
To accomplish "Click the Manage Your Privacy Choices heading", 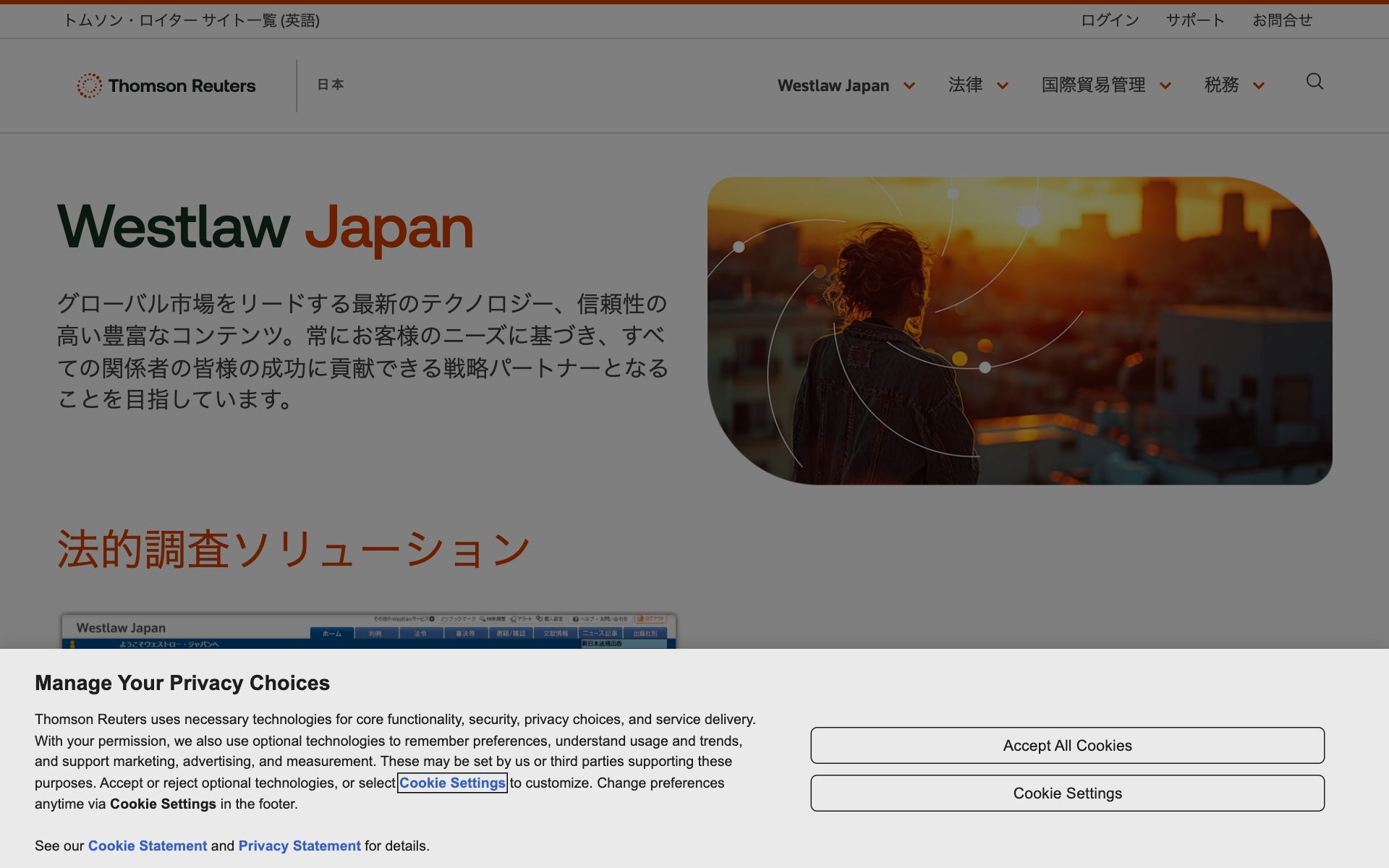I will pos(182,683).
